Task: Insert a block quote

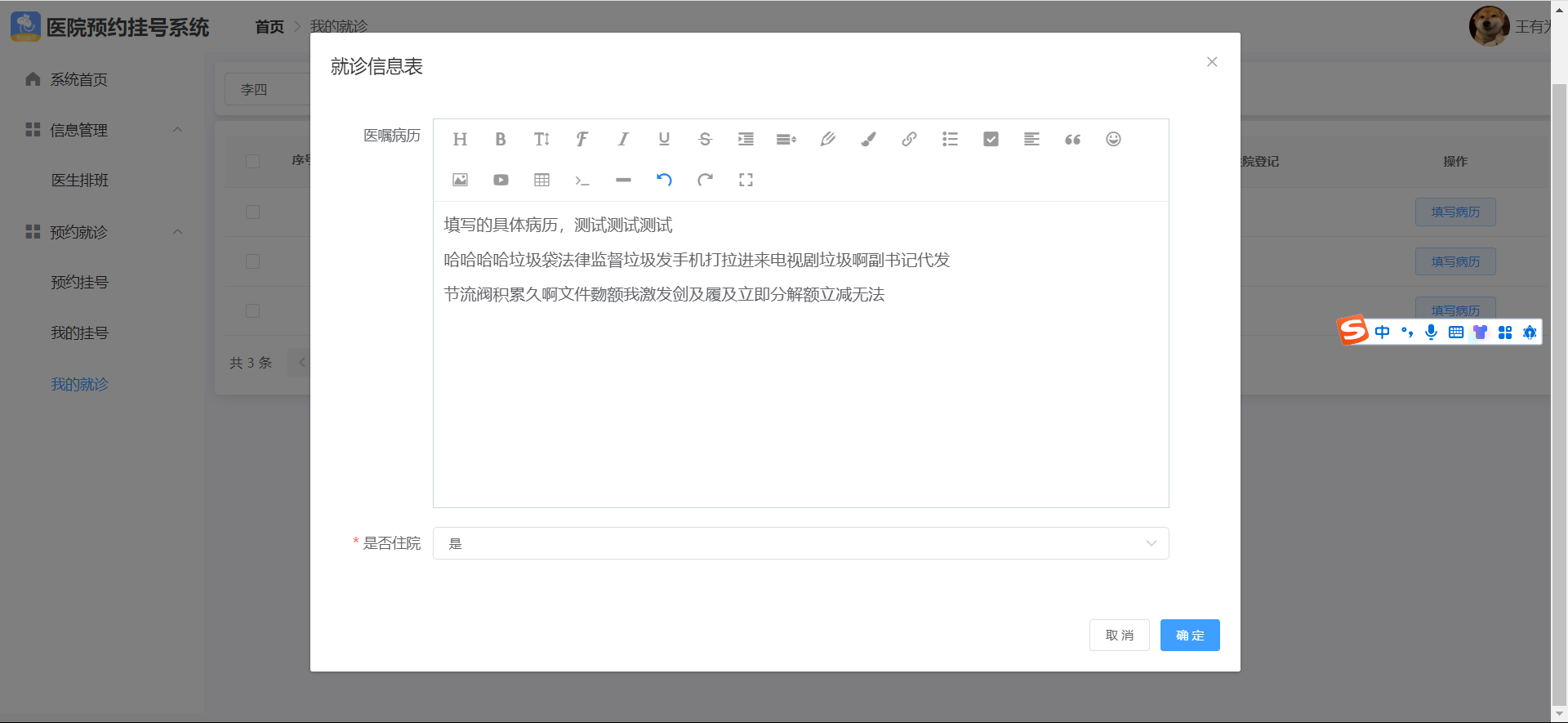Action: (1072, 139)
